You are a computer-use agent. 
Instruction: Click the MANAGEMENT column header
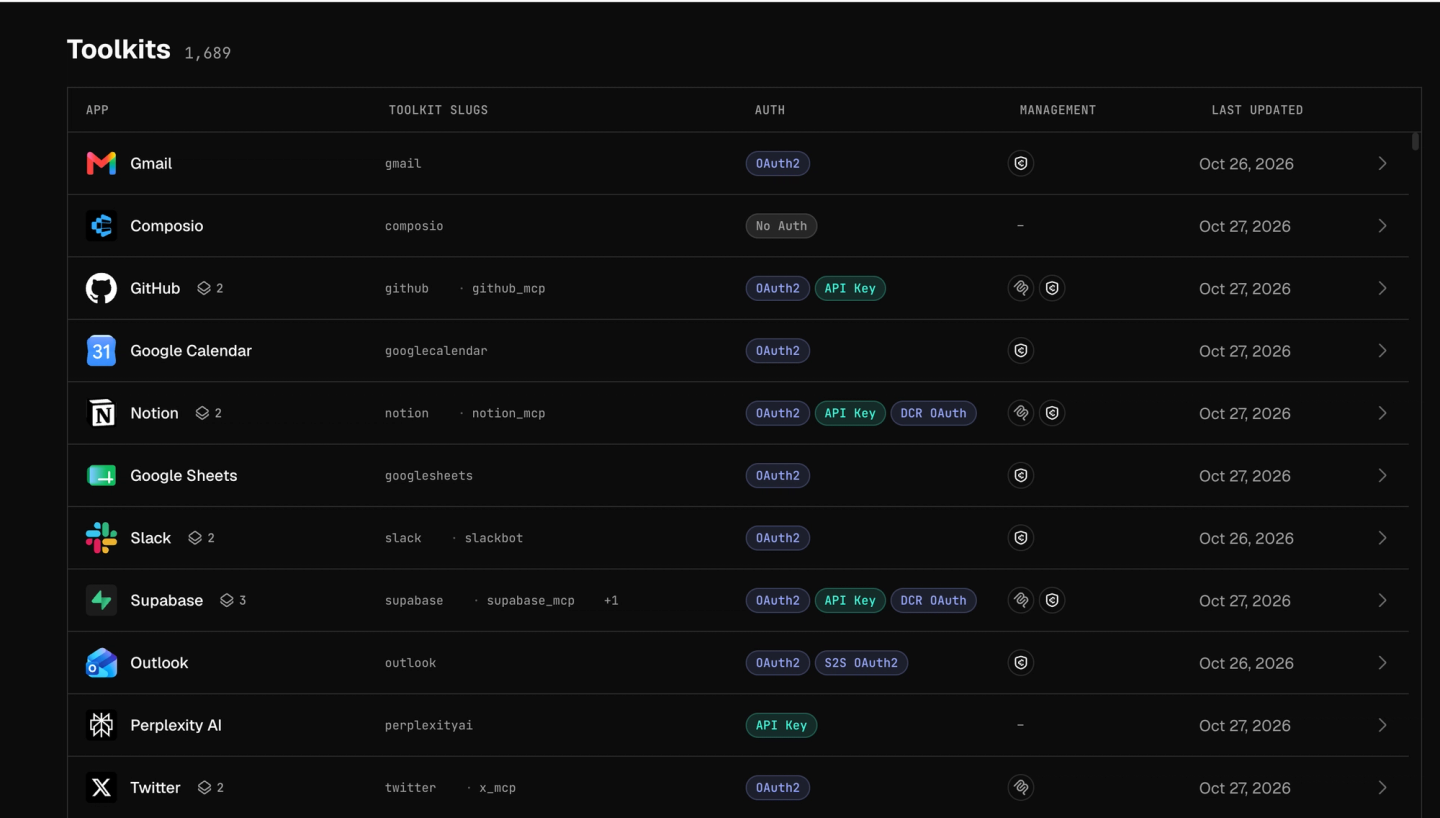[1058, 110]
